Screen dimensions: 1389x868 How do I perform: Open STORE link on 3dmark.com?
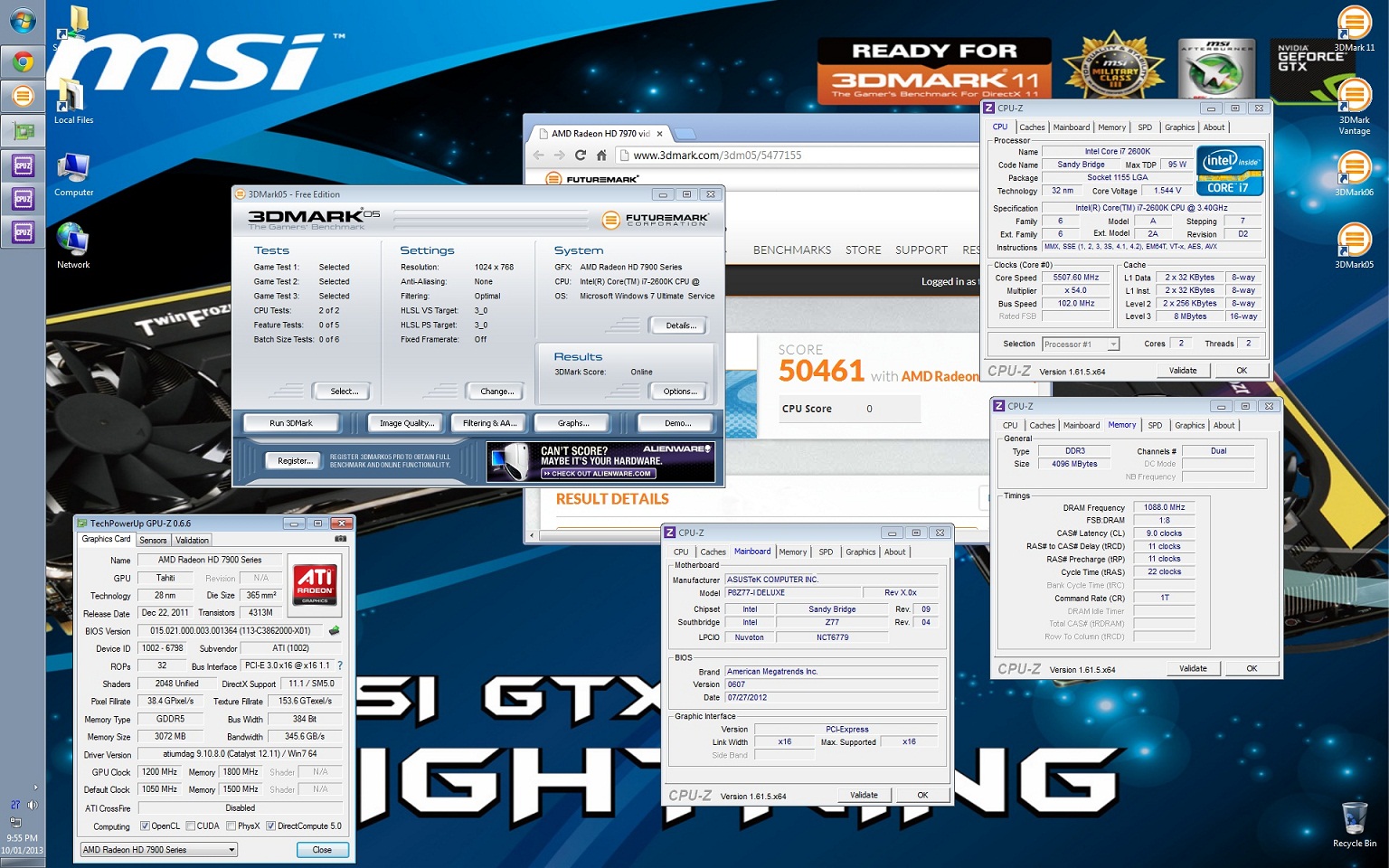864,250
